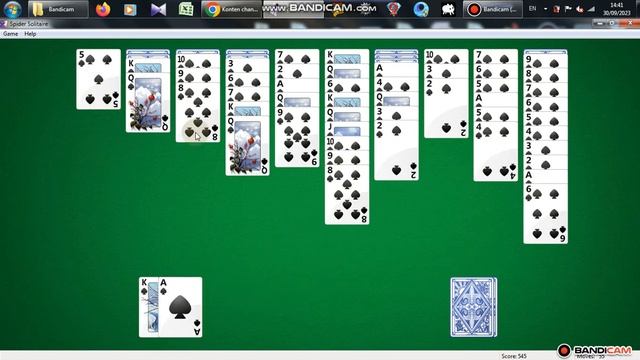
Task: Select the bottom 6 of spades in the rightmost column
Action: 546,213
